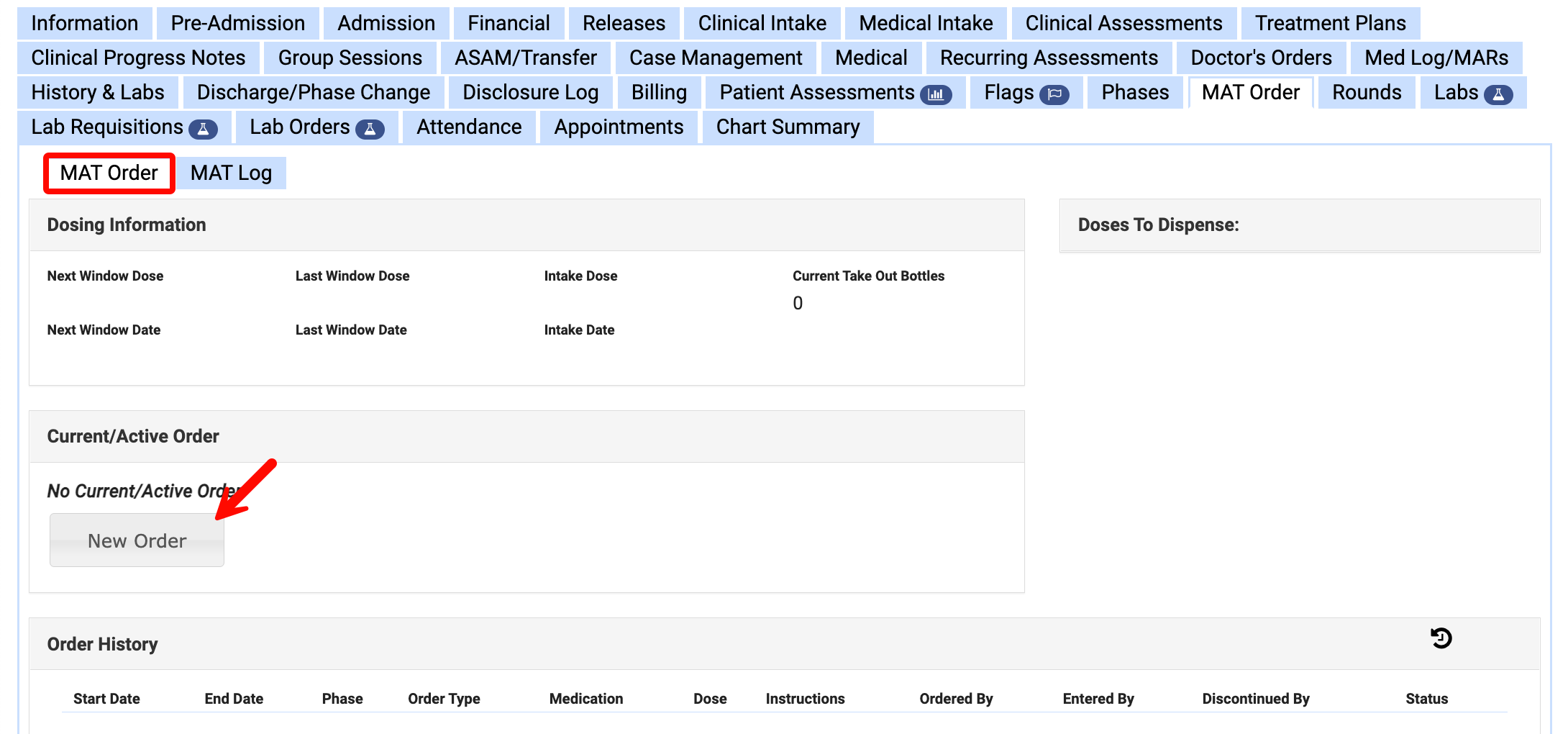Start a New Order for the patient
The image size is (1568, 734).
click(136, 540)
